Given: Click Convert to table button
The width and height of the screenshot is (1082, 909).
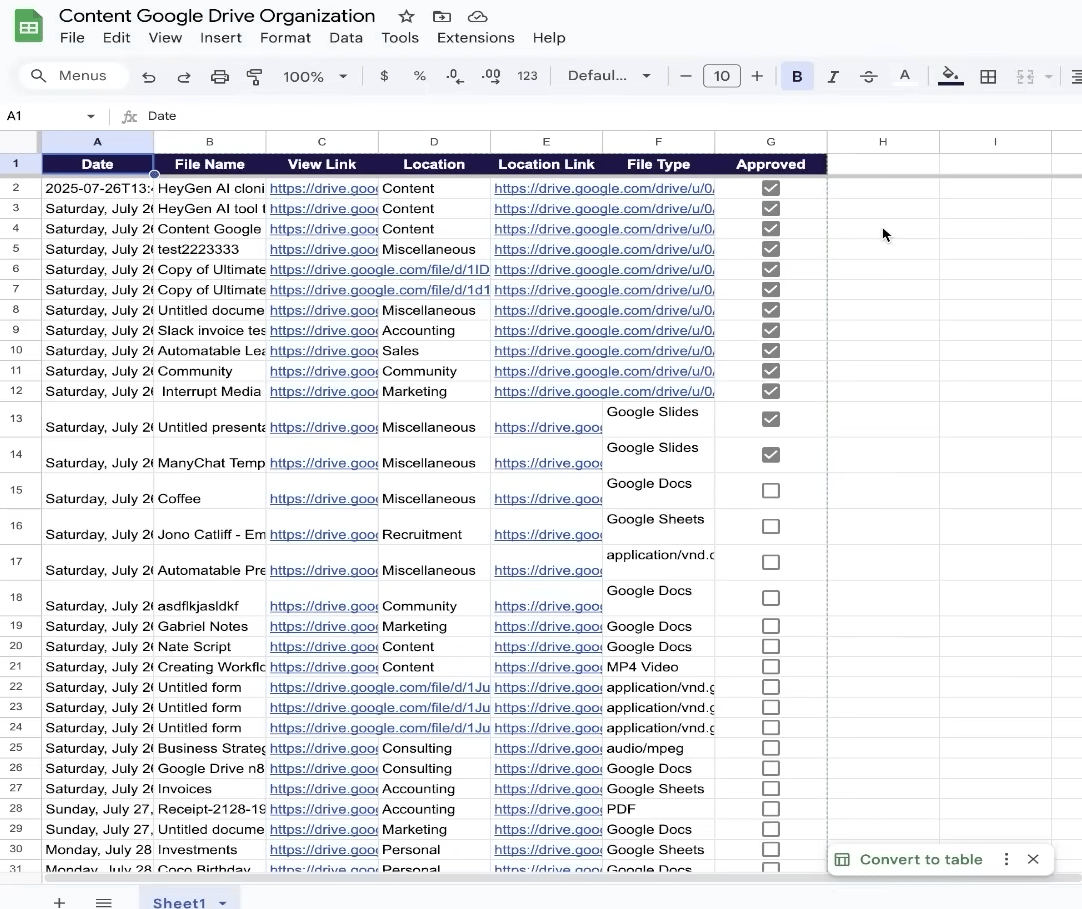Looking at the screenshot, I should pyautogui.click(x=921, y=859).
